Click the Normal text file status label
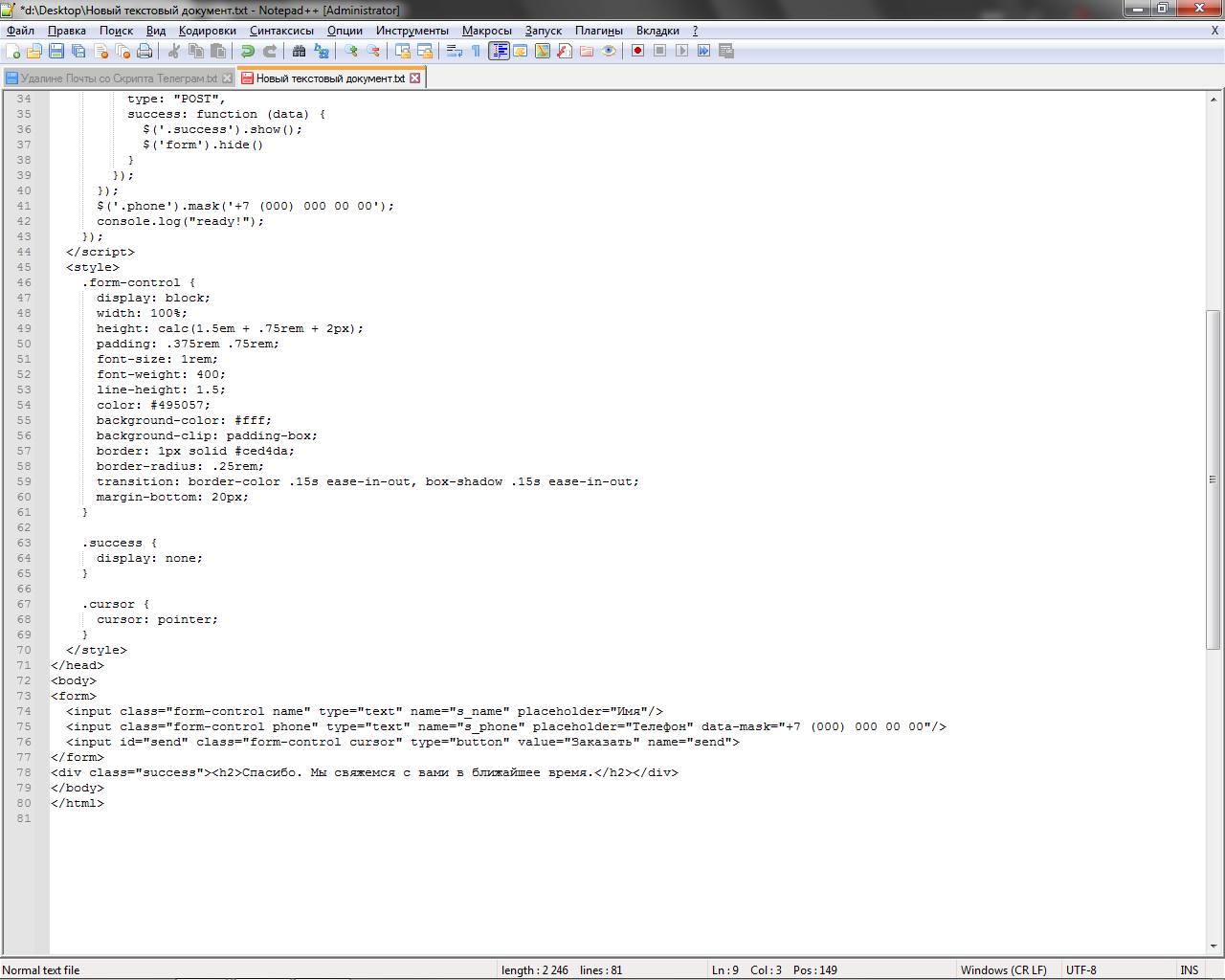The image size is (1225, 980). pyautogui.click(x=41, y=969)
